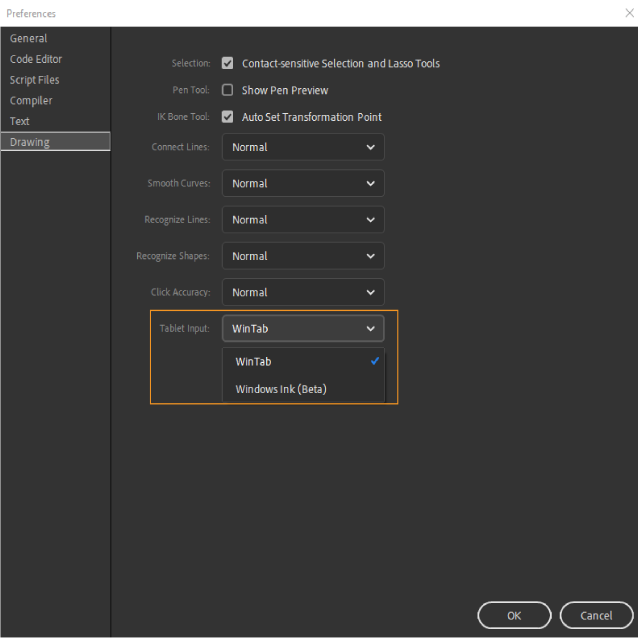Close the Preferences dialog
Screen dimensions: 639x639
pyautogui.click(x=630, y=13)
